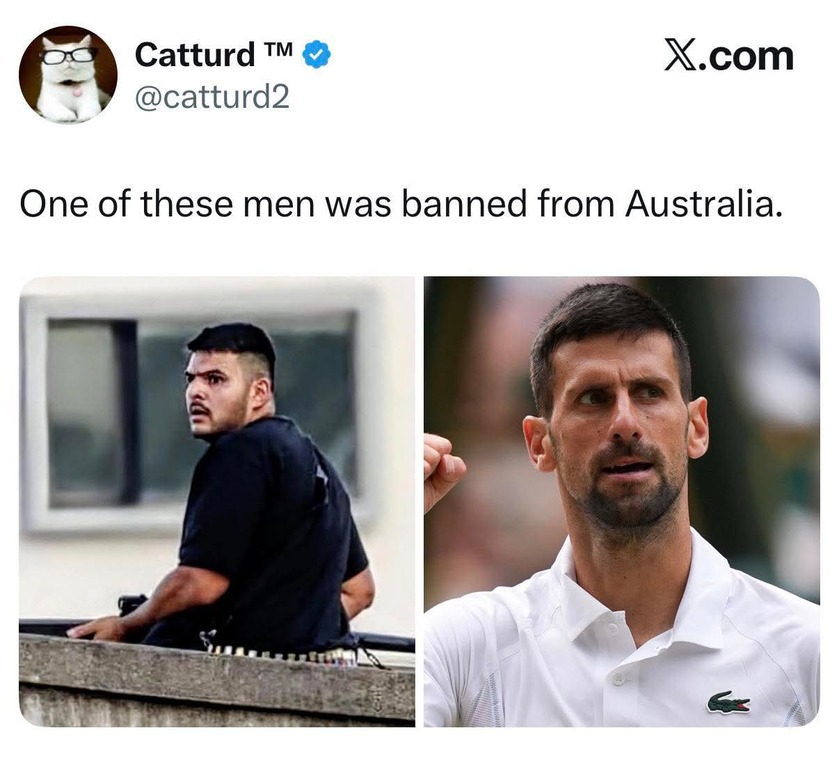Click the X logo in X.com watermark
This screenshot has height=783, width=839.
680,56
